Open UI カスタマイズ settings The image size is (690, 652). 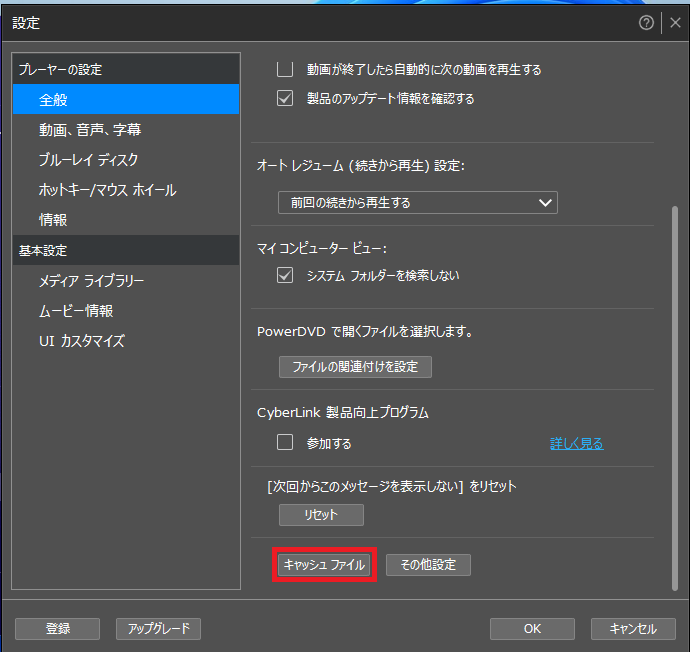126,341
